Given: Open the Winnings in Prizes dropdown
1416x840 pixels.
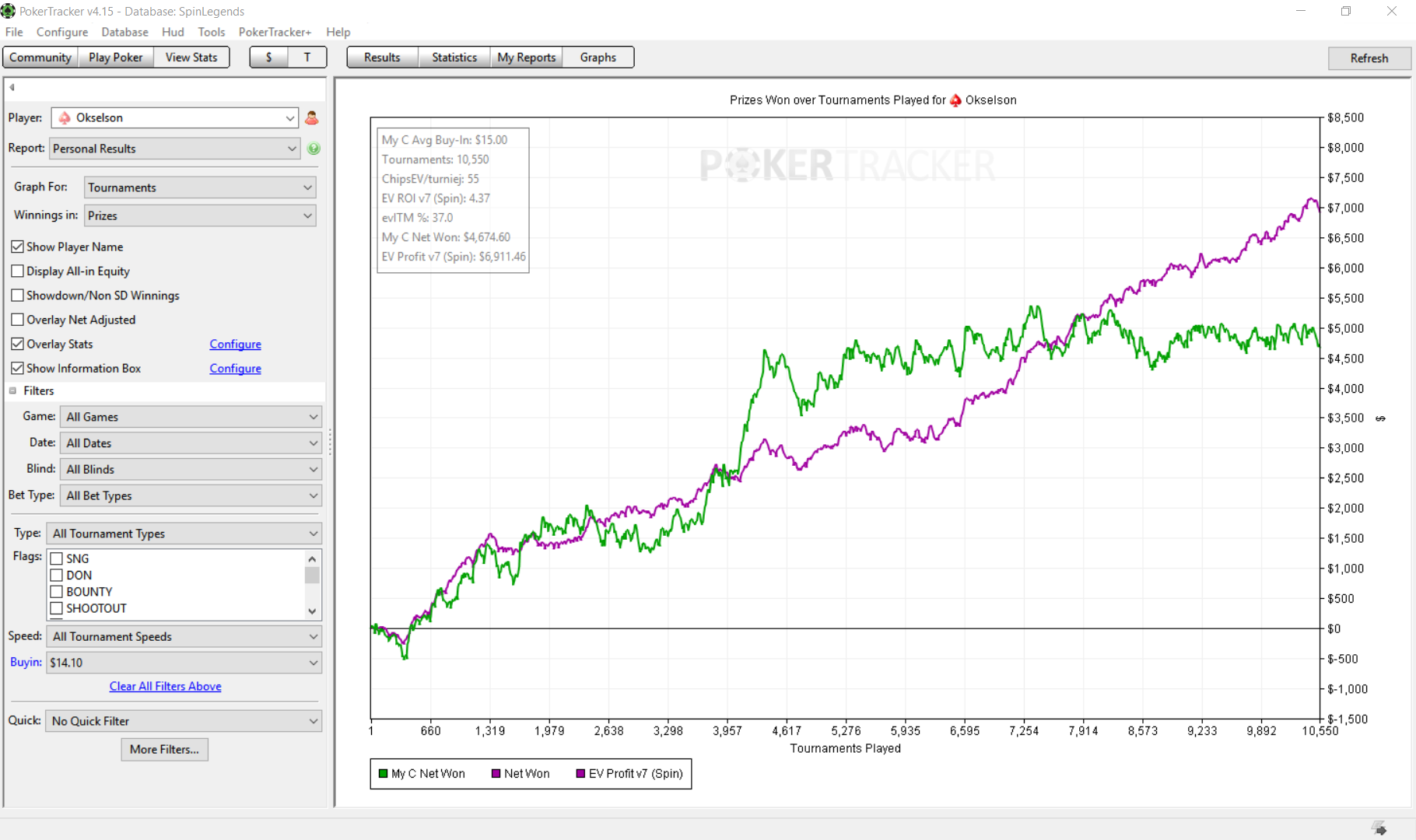Looking at the screenshot, I should [200, 215].
